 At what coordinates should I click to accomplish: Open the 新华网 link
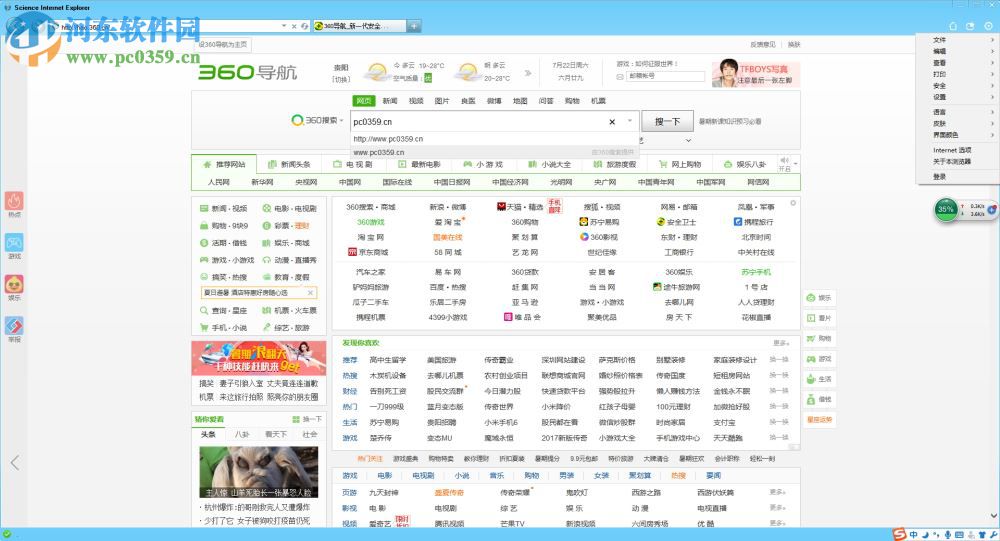click(262, 182)
